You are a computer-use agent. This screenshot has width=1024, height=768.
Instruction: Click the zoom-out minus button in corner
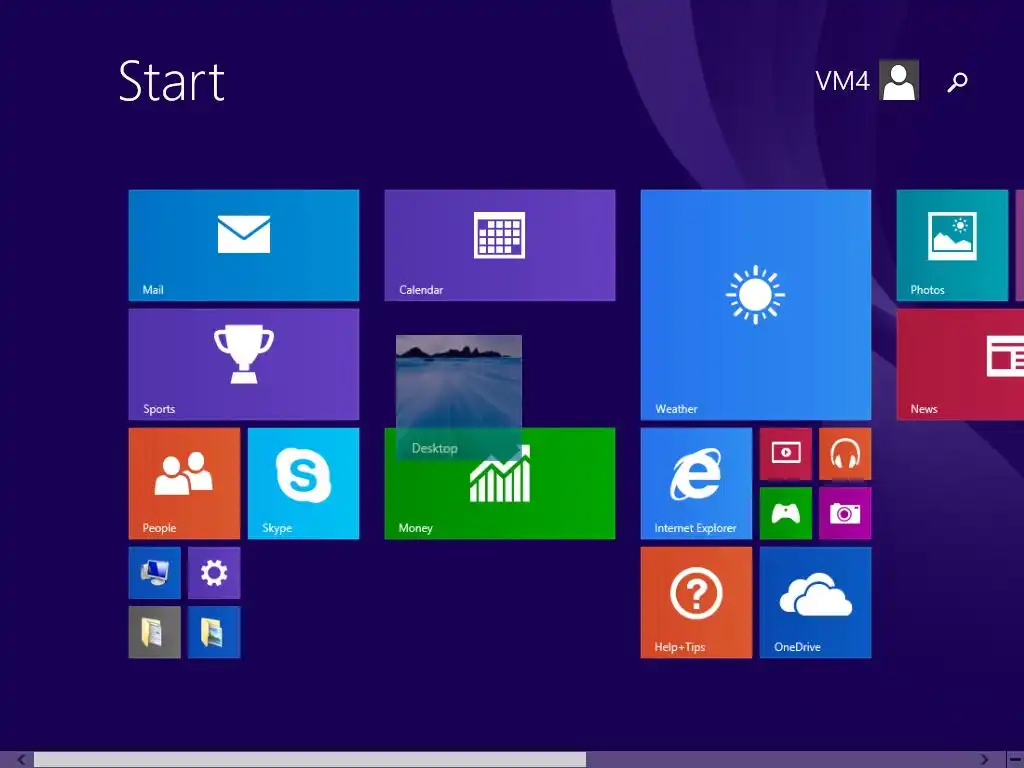point(1014,760)
